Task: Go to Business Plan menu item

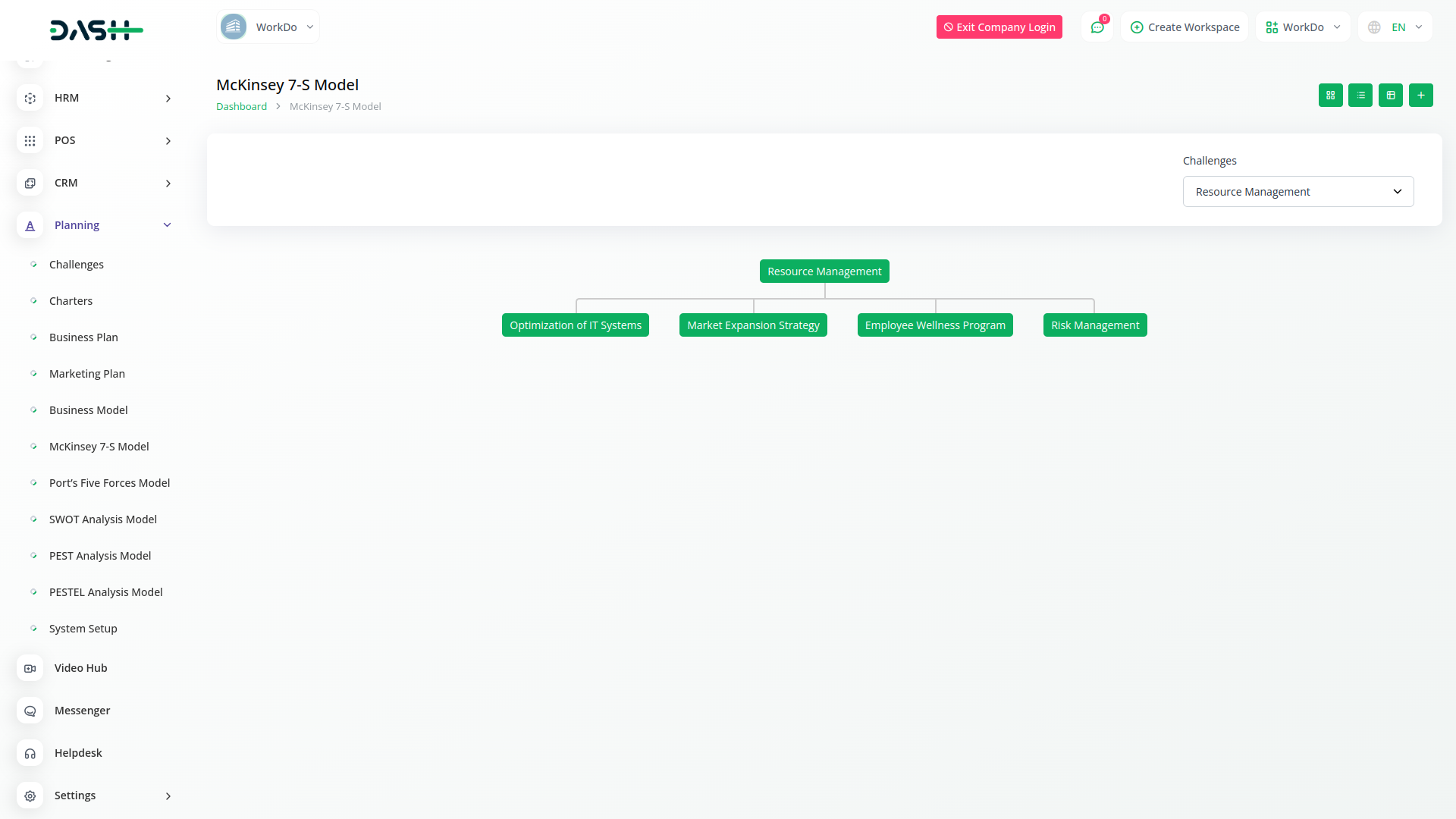Action: click(83, 337)
